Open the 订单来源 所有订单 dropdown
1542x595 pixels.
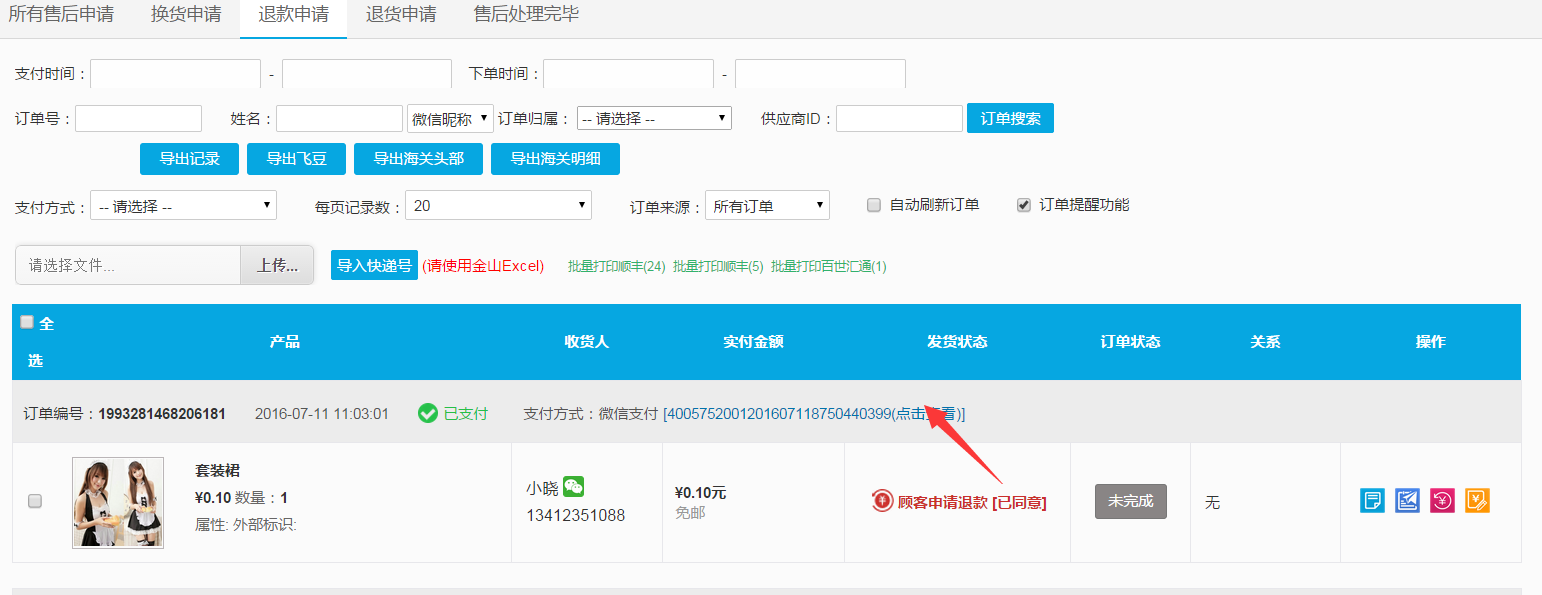tap(767, 206)
